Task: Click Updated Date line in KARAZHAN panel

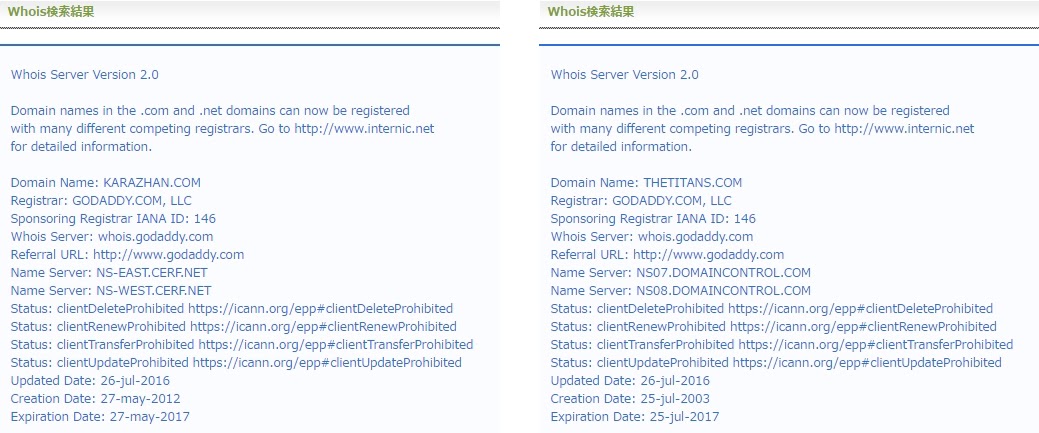Action: pyautogui.click(x=90, y=381)
